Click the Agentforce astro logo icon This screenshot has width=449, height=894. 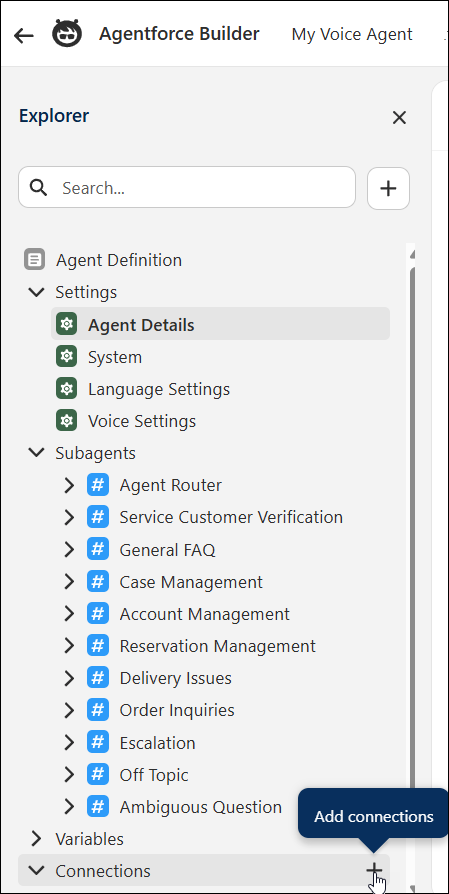pos(67,34)
